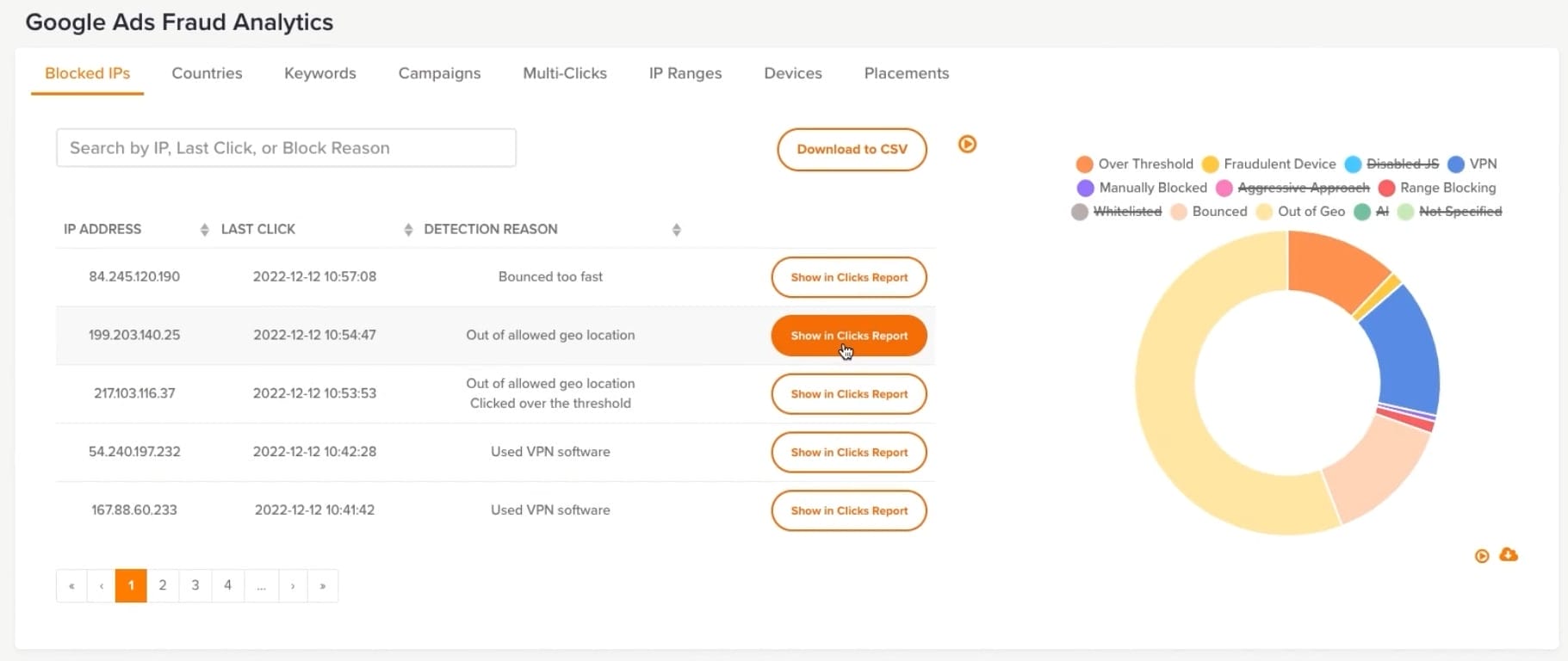Click IP address 84.245.120.190

tap(134, 277)
